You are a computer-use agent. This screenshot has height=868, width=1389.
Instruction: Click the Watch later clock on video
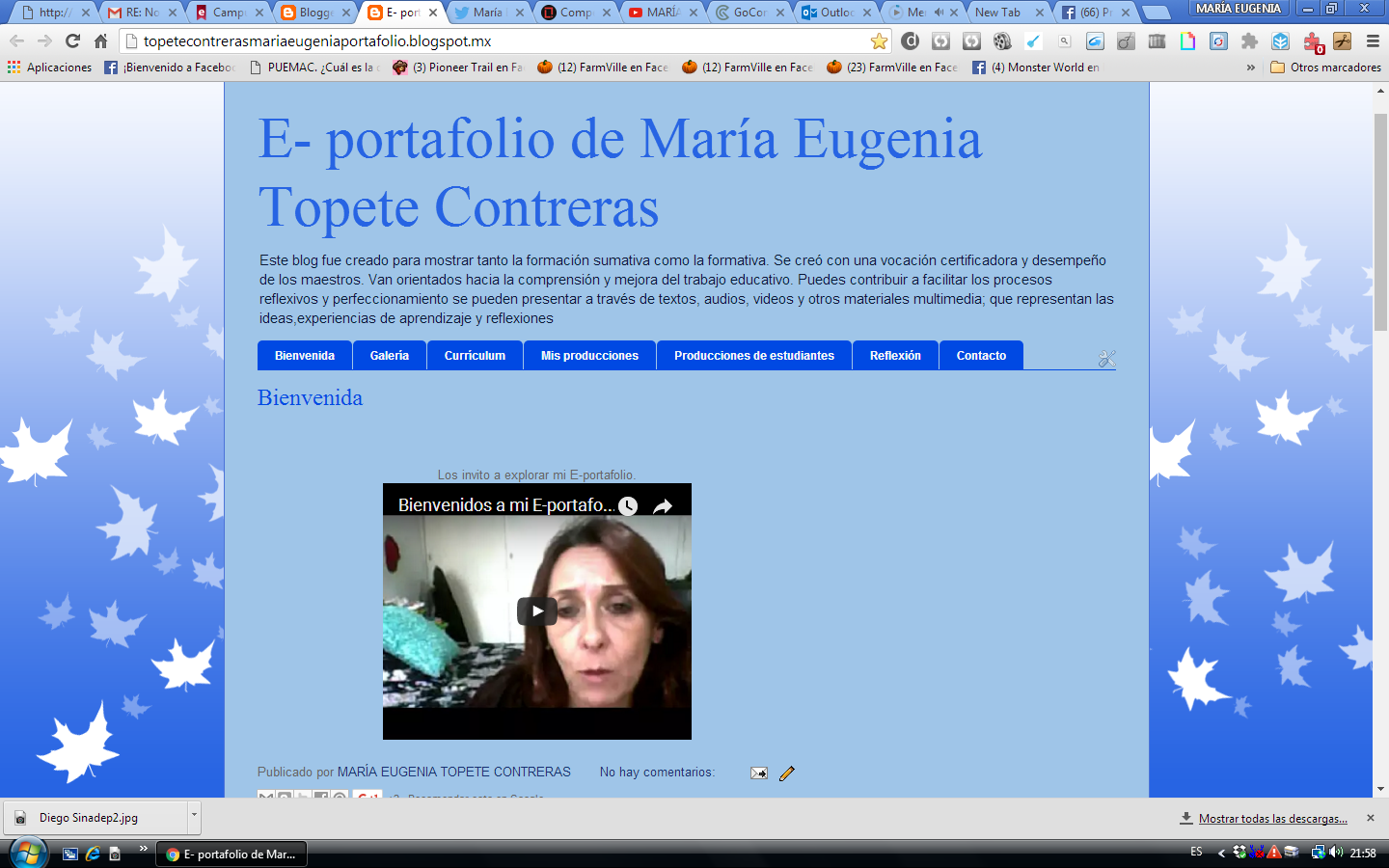[x=628, y=505]
